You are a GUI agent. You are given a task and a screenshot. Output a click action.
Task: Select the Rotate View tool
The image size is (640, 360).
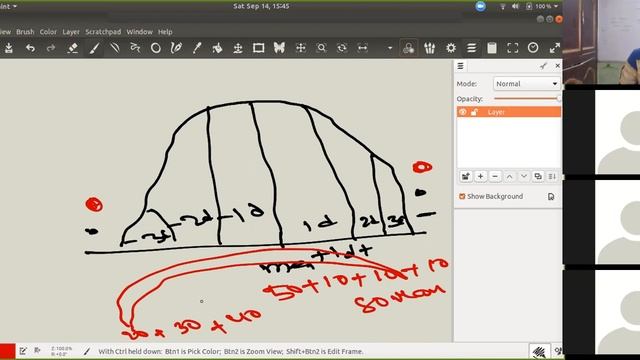342,48
